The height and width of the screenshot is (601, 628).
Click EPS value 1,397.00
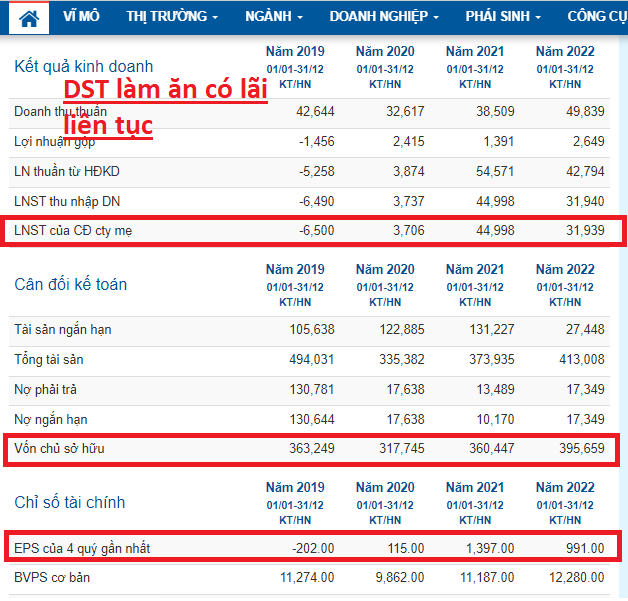click(x=490, y=548)
